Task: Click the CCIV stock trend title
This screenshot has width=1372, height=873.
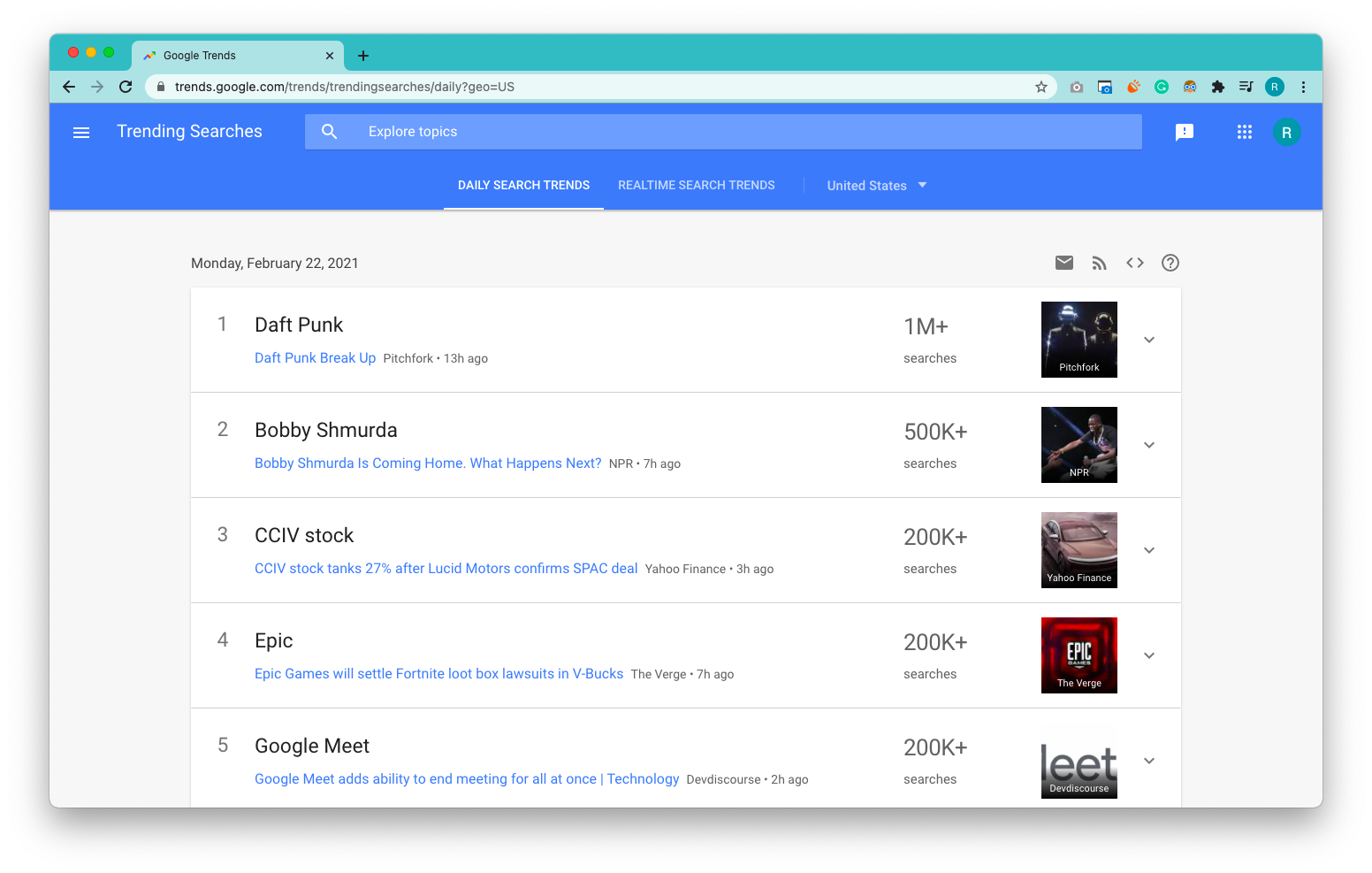Action: [x=304, y=535]
